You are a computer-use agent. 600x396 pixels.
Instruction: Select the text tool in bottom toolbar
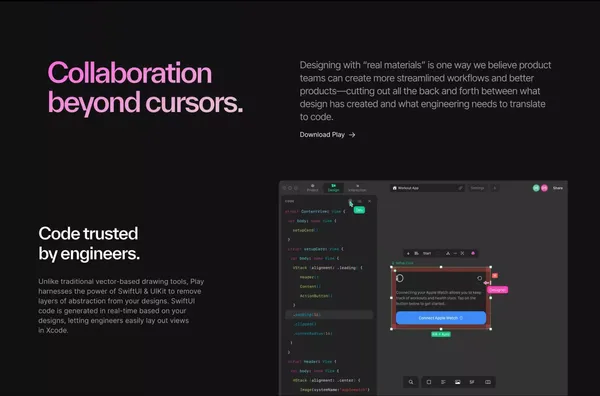tap(443, 382)
